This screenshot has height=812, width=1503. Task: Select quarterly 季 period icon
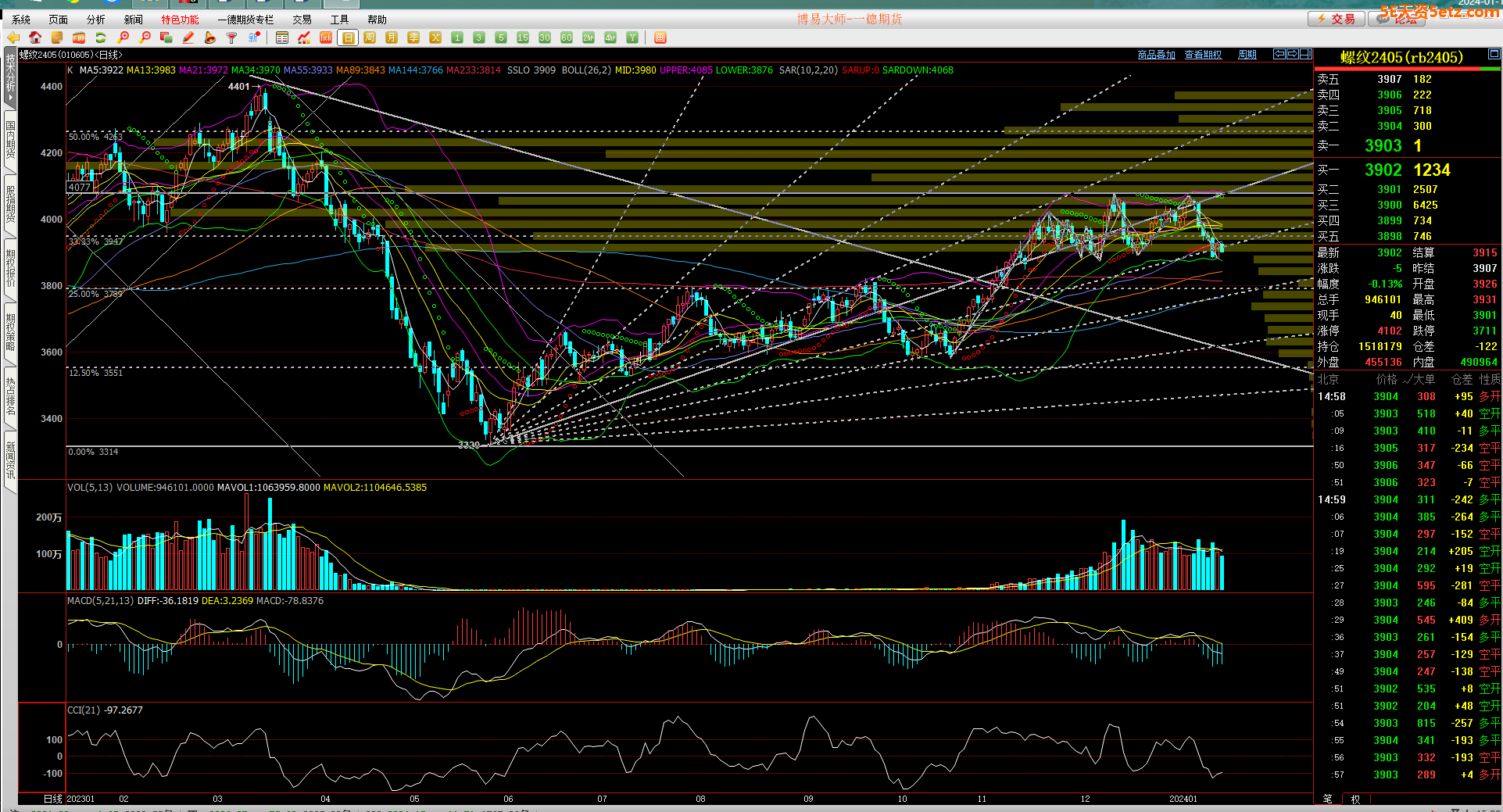pyautogui.click(x=413, y=38)
